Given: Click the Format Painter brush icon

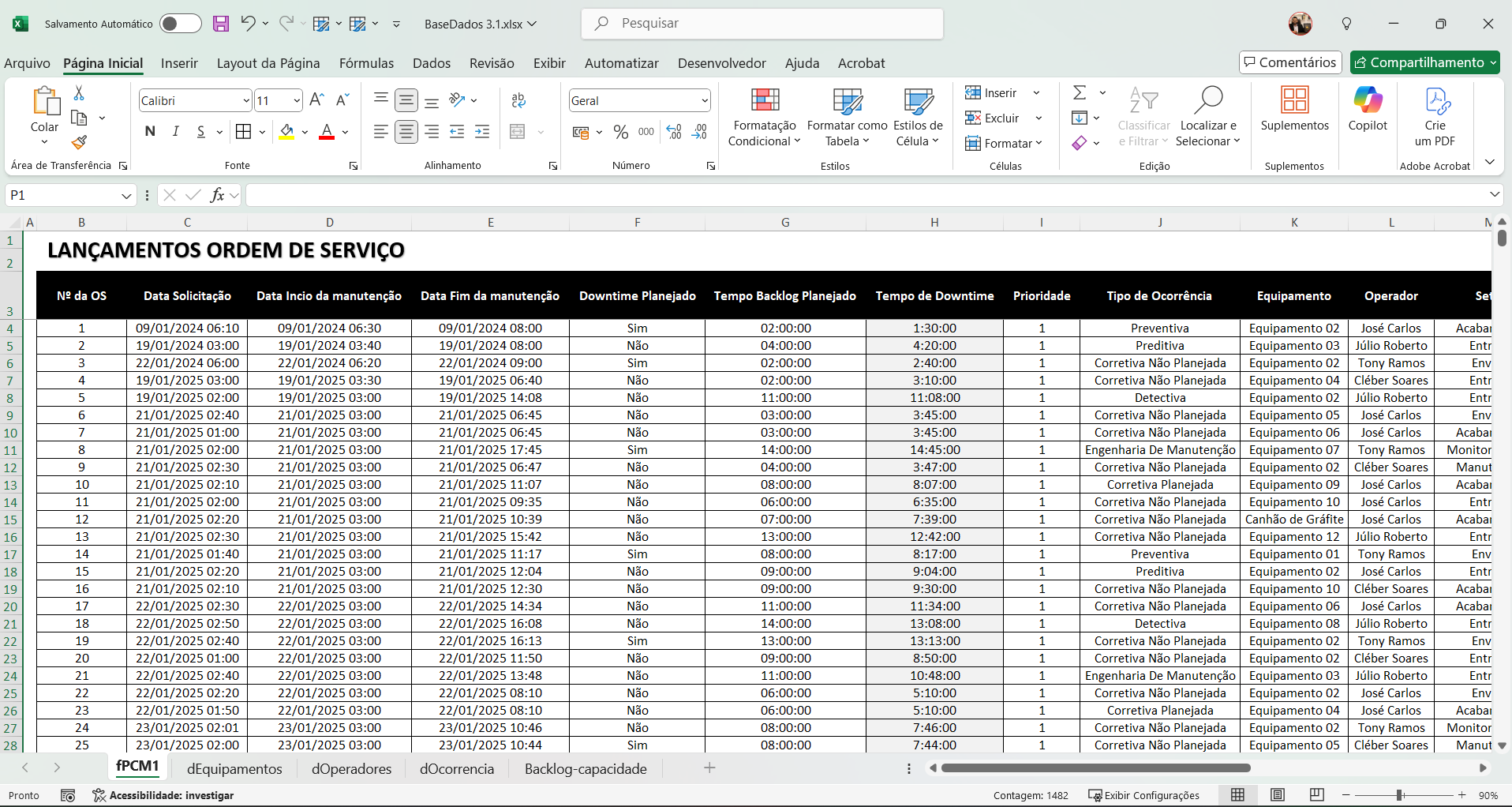Looking at the screenshot, I should tap(79, 143).
